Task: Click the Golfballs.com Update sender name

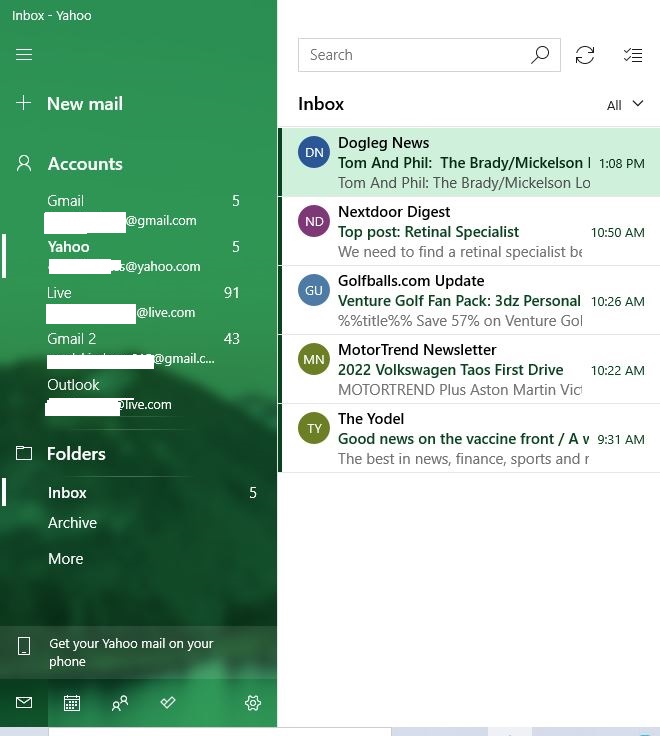Action: point(411,281)
